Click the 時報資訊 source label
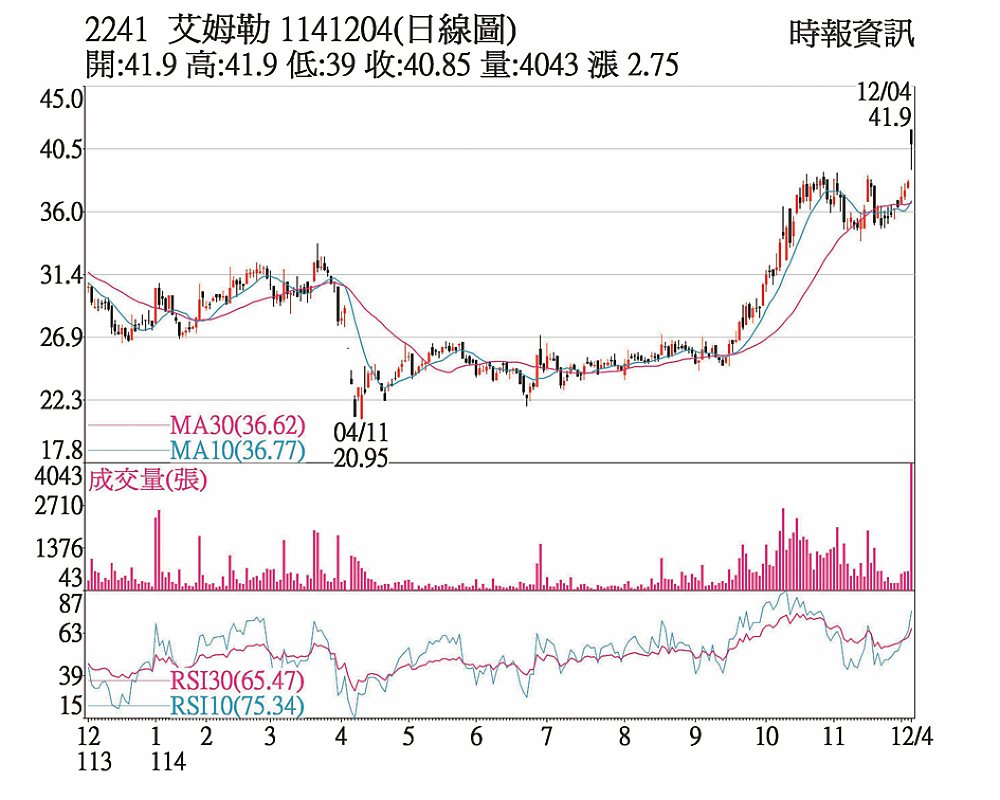The width and height of the screenshot is (1000, 800). click(x=851, y=34)
